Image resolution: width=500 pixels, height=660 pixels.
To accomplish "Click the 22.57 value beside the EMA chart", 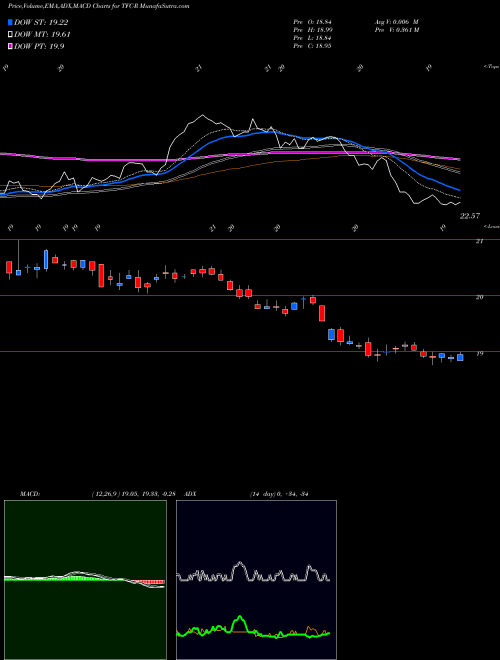I will click(470, 216).
